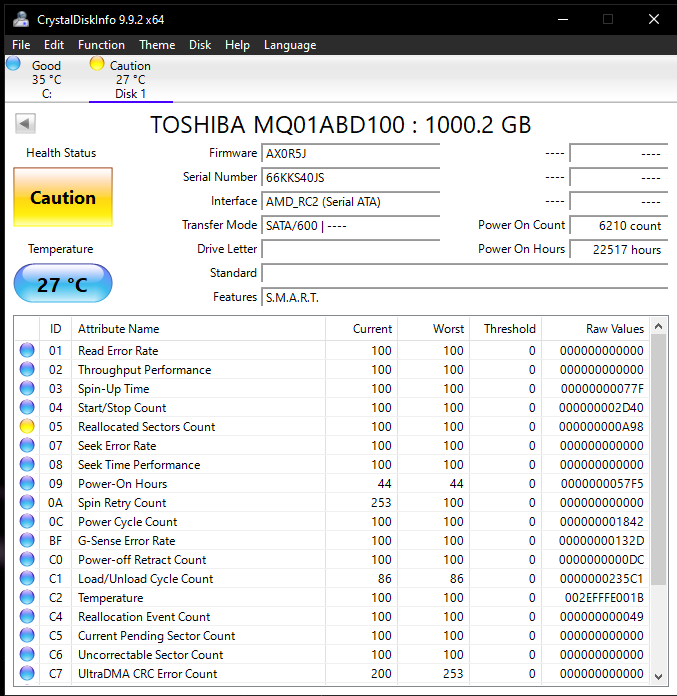The image size is (677, 696).
Task: Click the Standard field
Action: [x=464, y=273]
